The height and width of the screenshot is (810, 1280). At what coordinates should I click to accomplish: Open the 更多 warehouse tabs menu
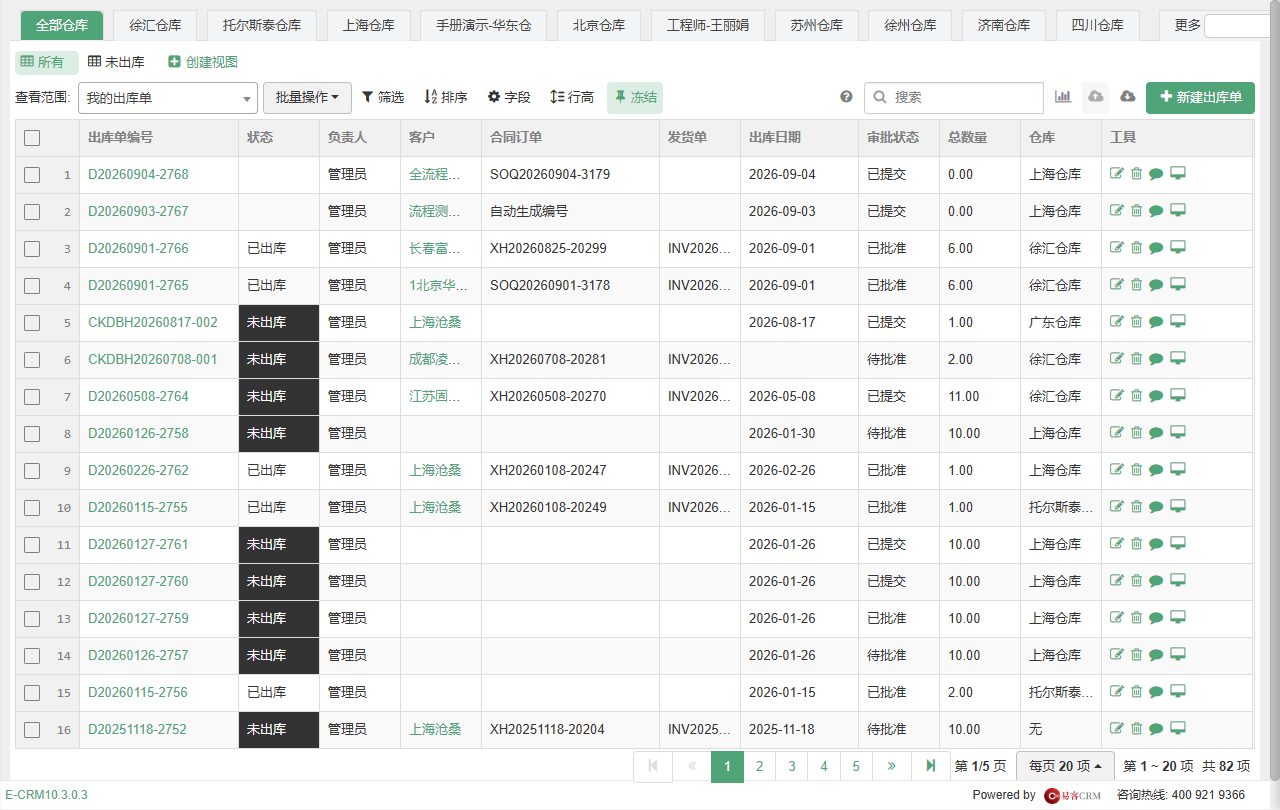pos(1188,25)
